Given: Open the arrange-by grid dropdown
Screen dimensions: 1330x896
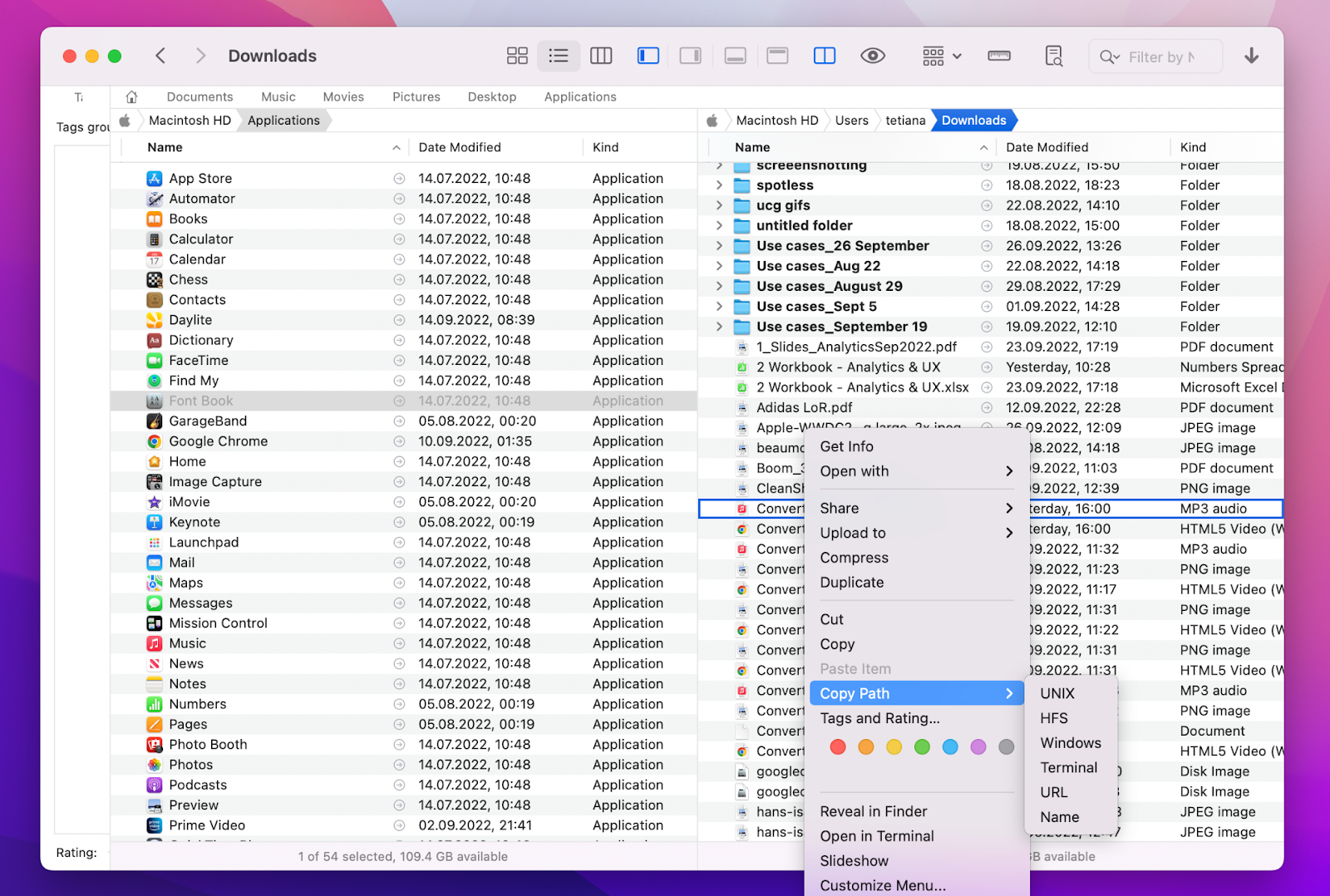Looking at the screenshot, I should click(x=942, y=56).
